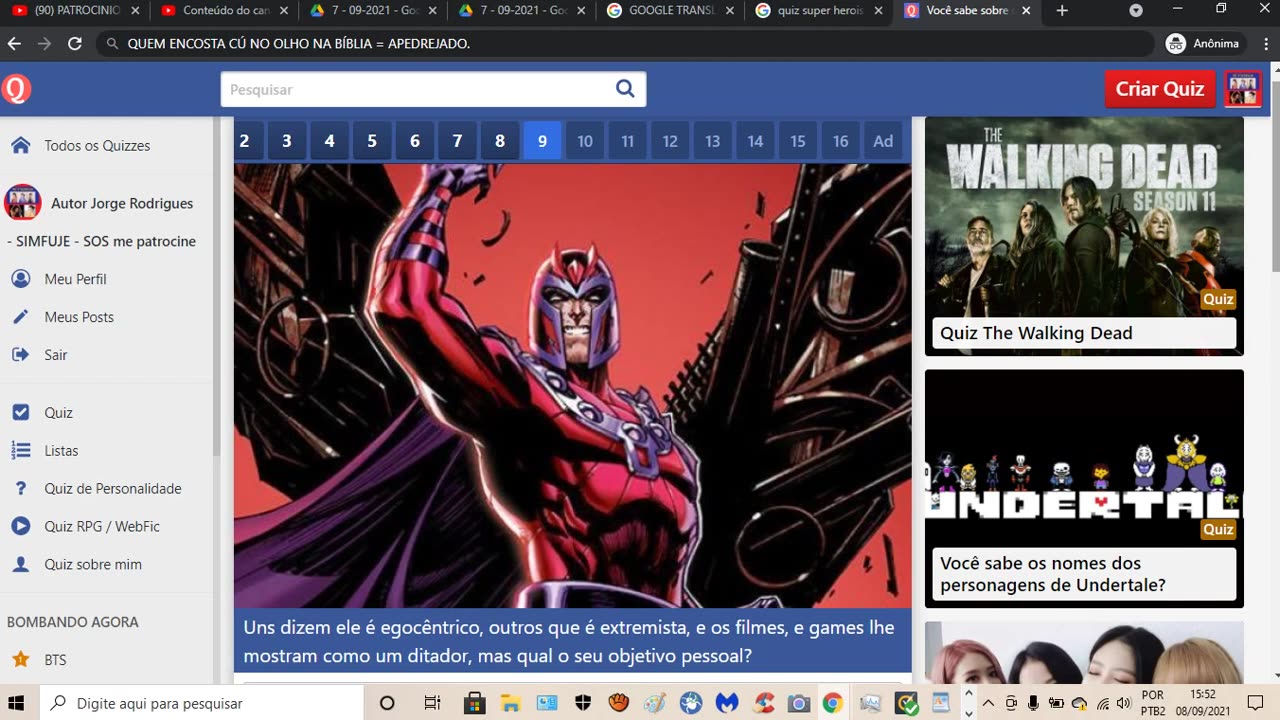Open Task View on the taskbar

coord(432,703)
